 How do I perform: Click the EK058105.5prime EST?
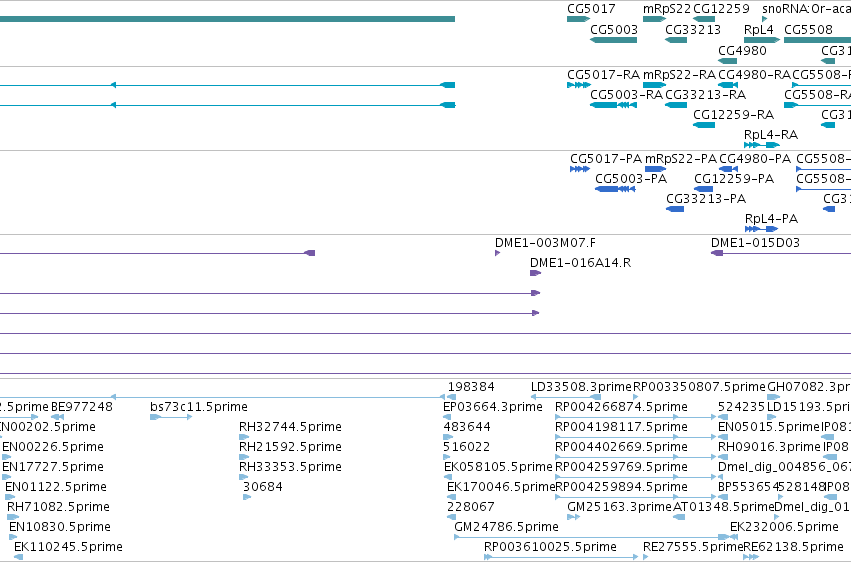coord(448,477)
